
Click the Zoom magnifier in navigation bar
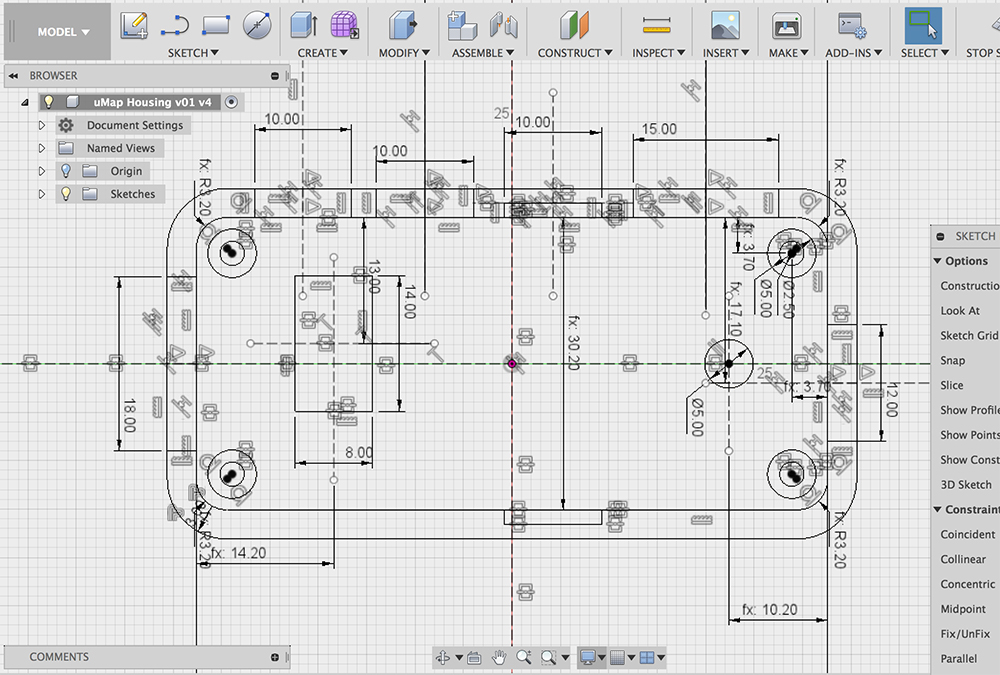point(523,656)
